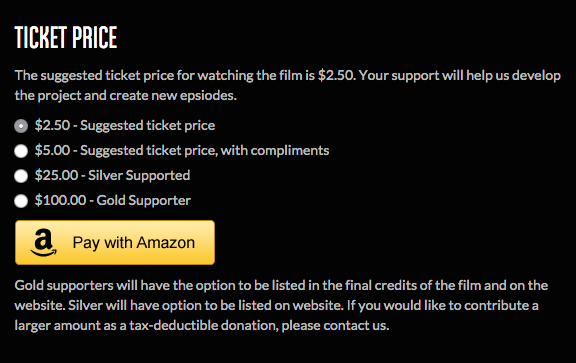The image size is (576, 363).
Task: Select the $25.00 Silver Supported radio button
Action: click(21, 176)
